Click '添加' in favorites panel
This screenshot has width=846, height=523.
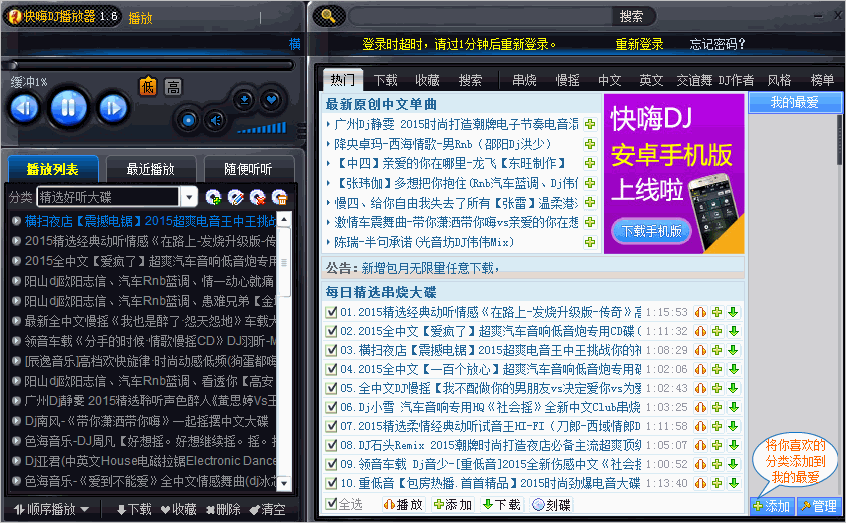pyautogui.click(x=772, y=506)
